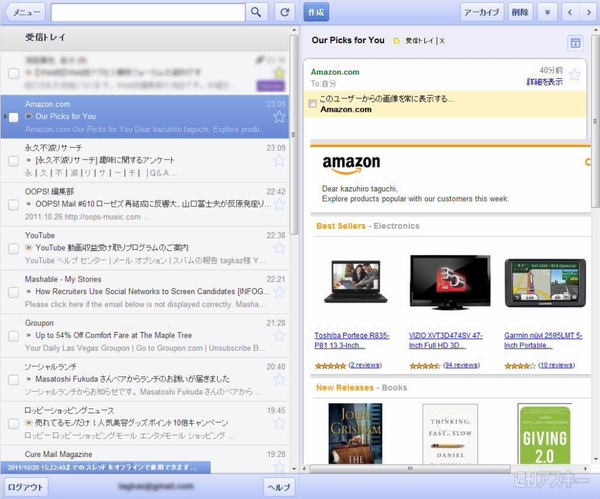Open 2 reviews link under Toshiba
The width and height of the screenshot is (600, 499).
click(365, 365)
